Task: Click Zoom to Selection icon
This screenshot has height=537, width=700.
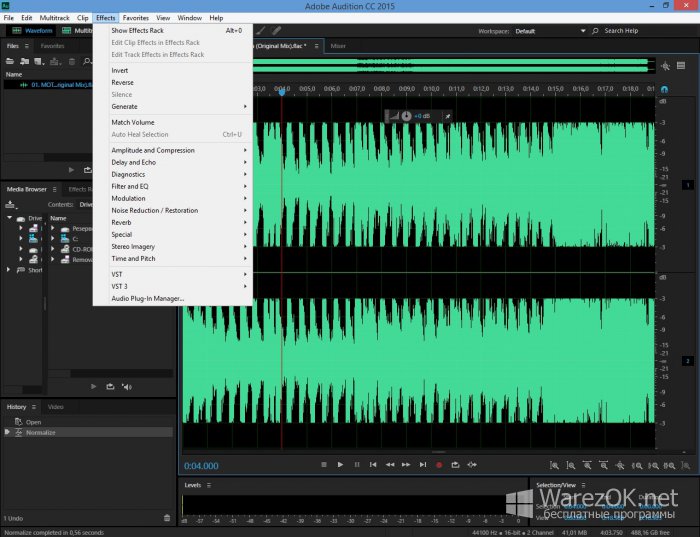Action: [x=669, y=466]
